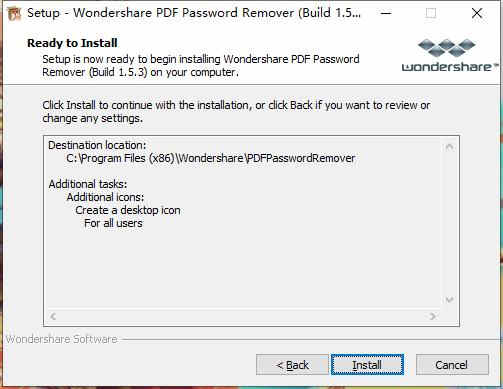
Task: Click the Wondershare logo
Action: (450, 55)
